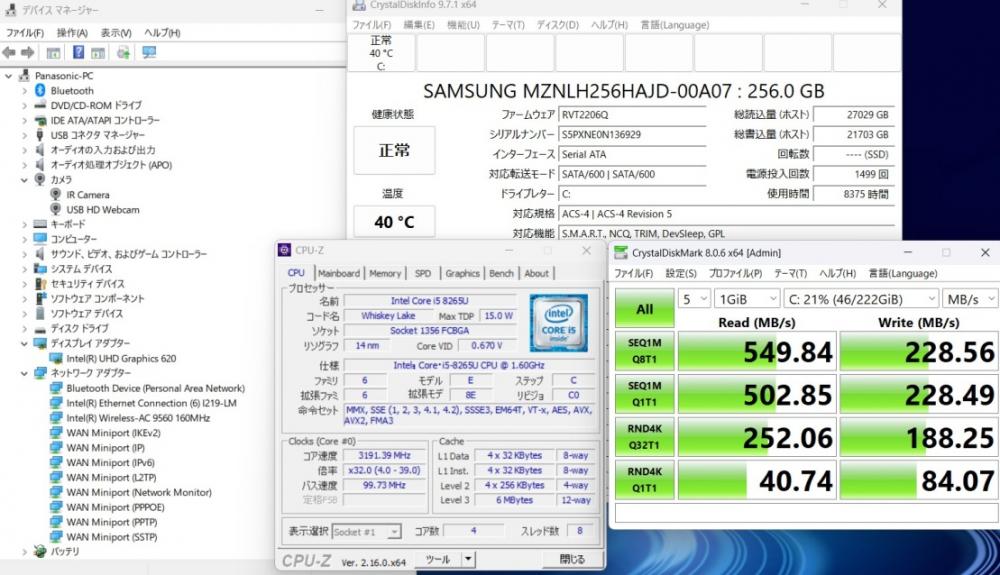Click the 40 °C temperature box
Image resolution: width=1000 pixels, height=575 pixels.
coord(394,222)
